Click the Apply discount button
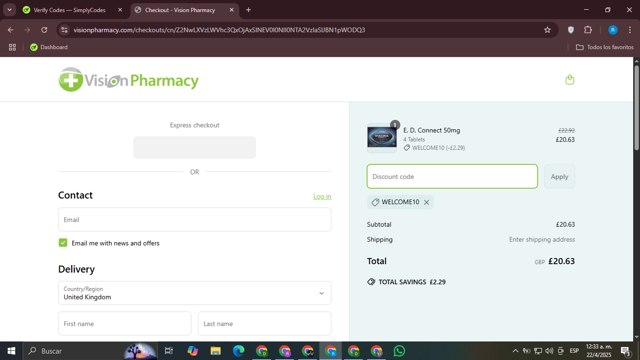The width and height of the screenshot is (640, 360). pos(559,176)
